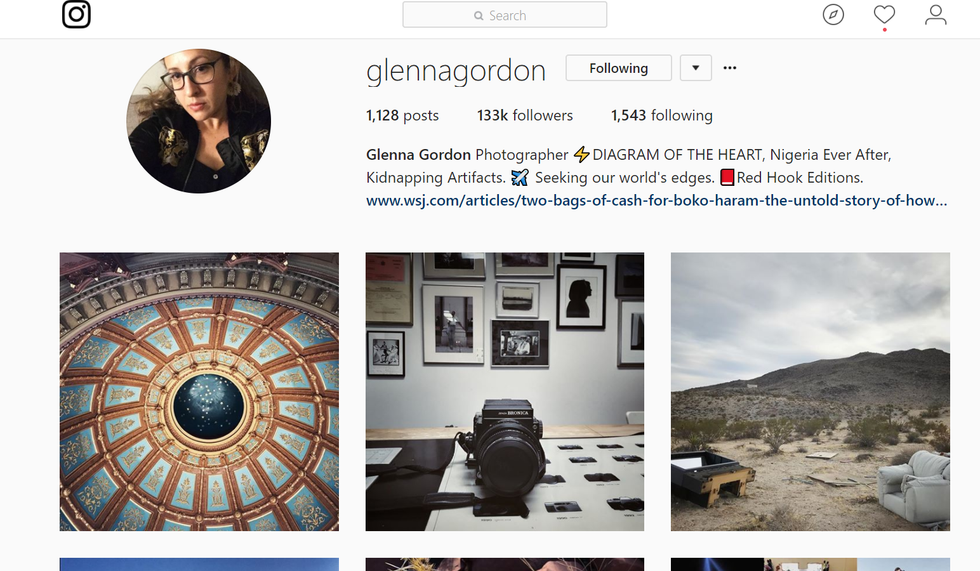Toggle the Following button to unfollow
The width and height of the screenshot is (980, 571).
(x=619, y=68)
